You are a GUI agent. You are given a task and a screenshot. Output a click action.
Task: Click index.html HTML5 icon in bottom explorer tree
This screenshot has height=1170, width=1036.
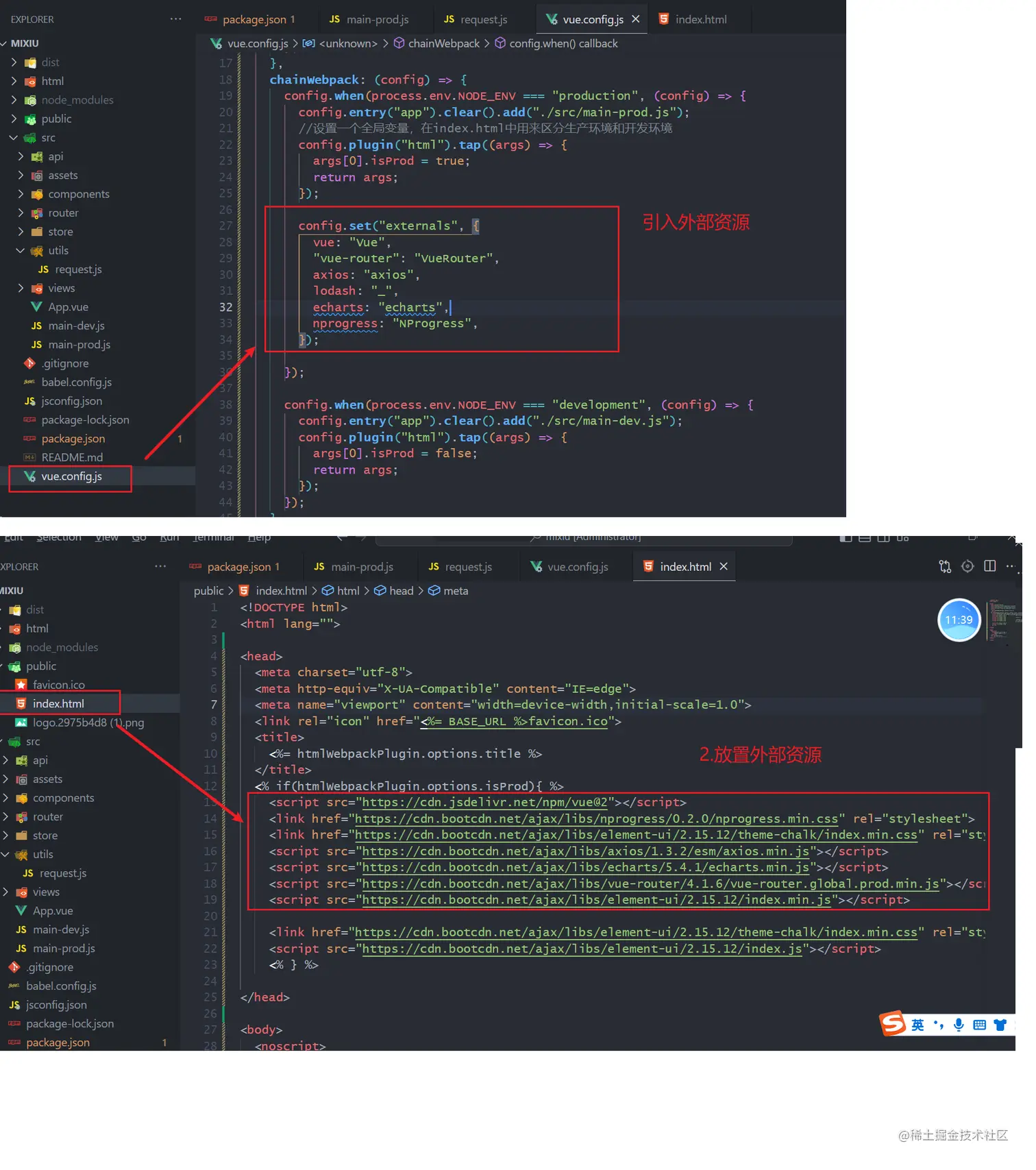[x=21, y=703]
